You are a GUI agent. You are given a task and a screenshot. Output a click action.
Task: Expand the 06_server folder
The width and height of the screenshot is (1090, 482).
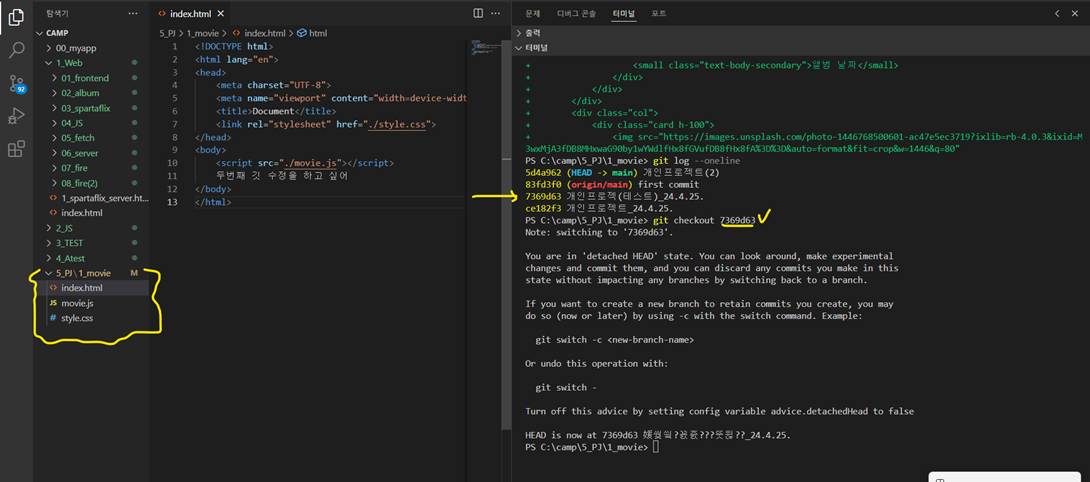point(79,153)
